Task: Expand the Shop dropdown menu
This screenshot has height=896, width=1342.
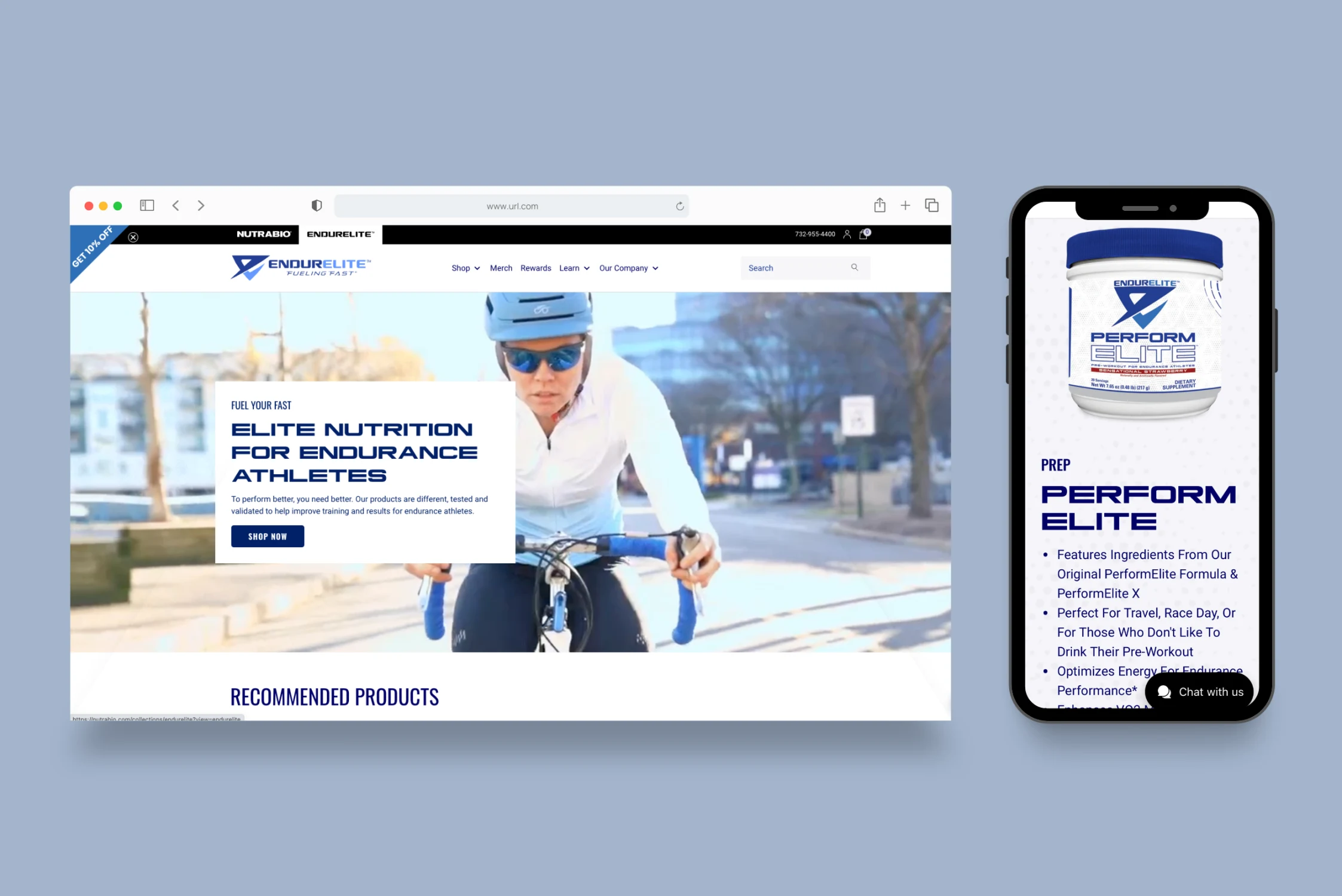Action: (x=464, y=268)
